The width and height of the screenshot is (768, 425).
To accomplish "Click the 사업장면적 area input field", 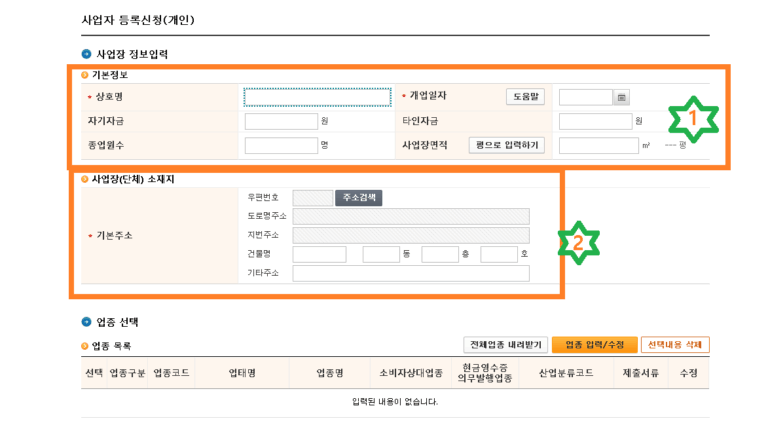I will point(597,146).
